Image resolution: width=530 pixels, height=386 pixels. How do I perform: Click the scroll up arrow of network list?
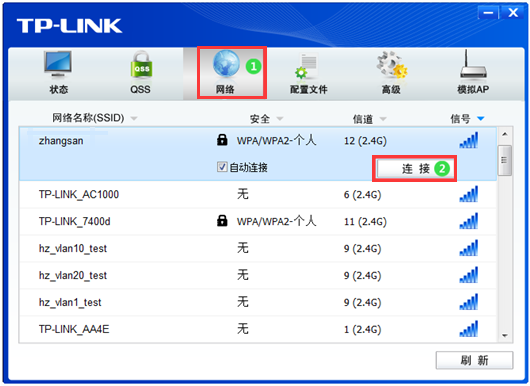click(x=505, y=134)
